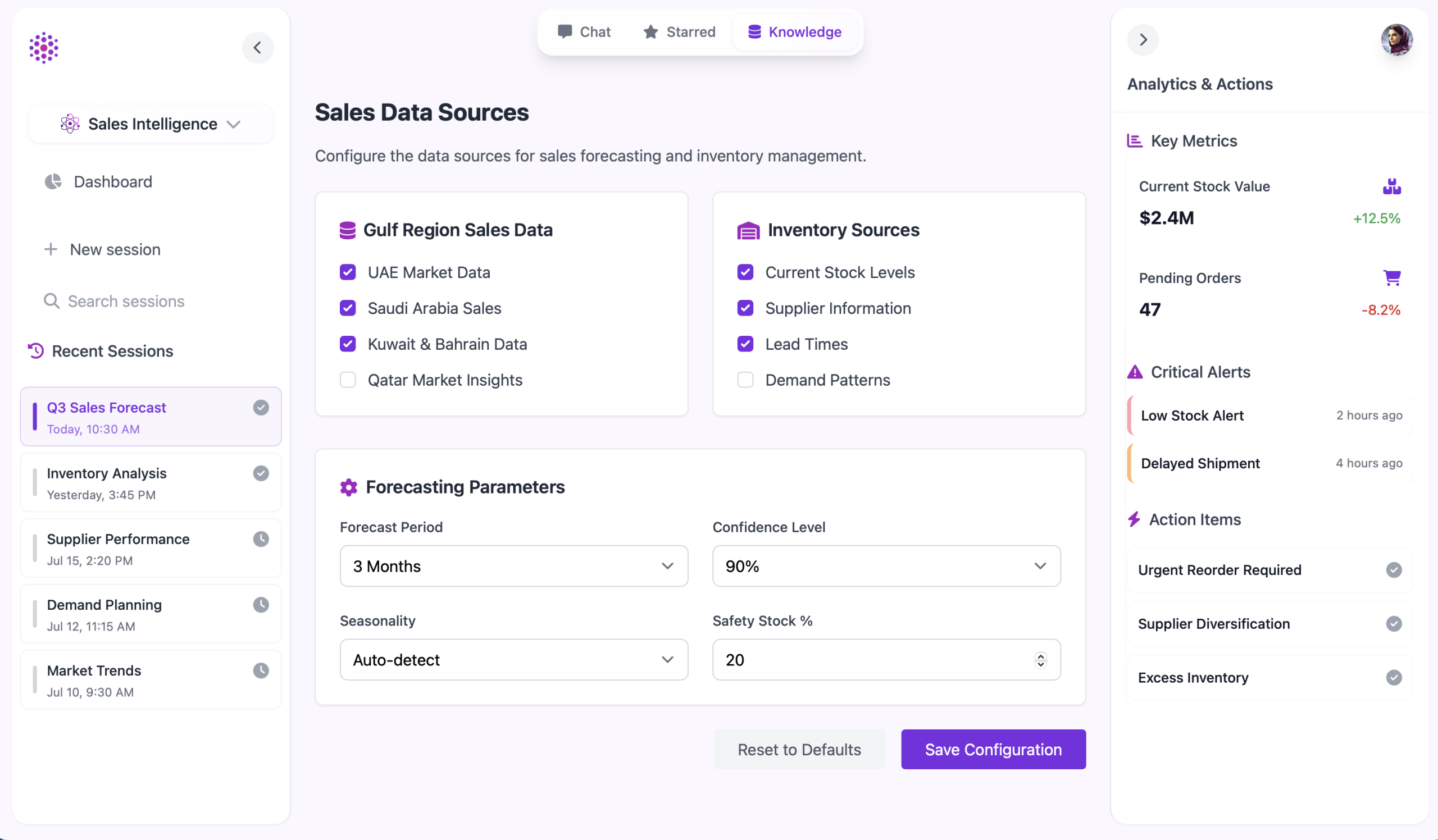Click the Supplier Performance clock icon
This screenshot has width=1438, height=840.
[x=261, y=539]
